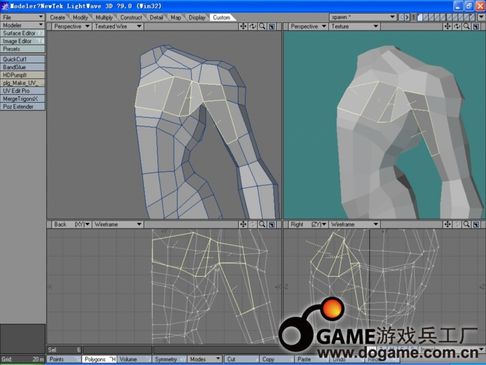Open the Display tab
This screenshot has width=486, height=365.
coord(197,17)
